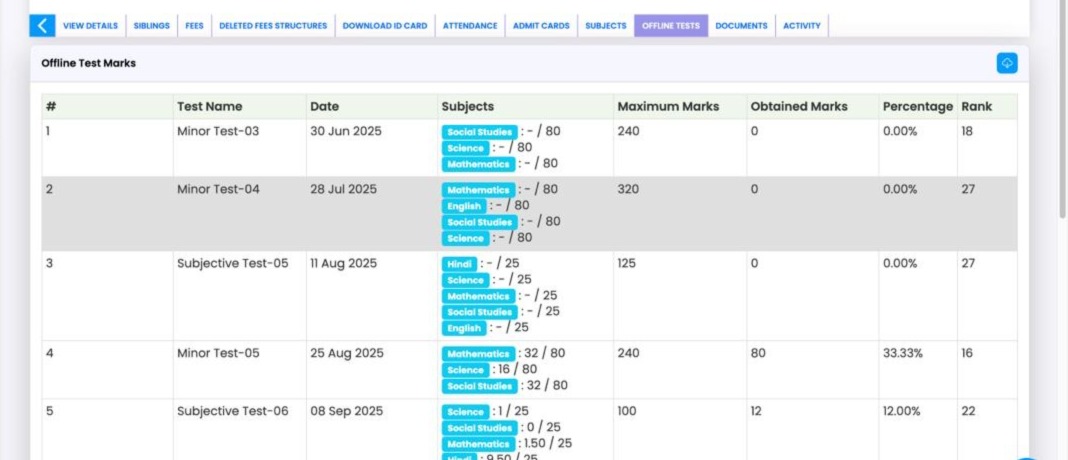Screen dimensions: 1068x460
Task: Open the Fees tab
Action: pos(195,26)
